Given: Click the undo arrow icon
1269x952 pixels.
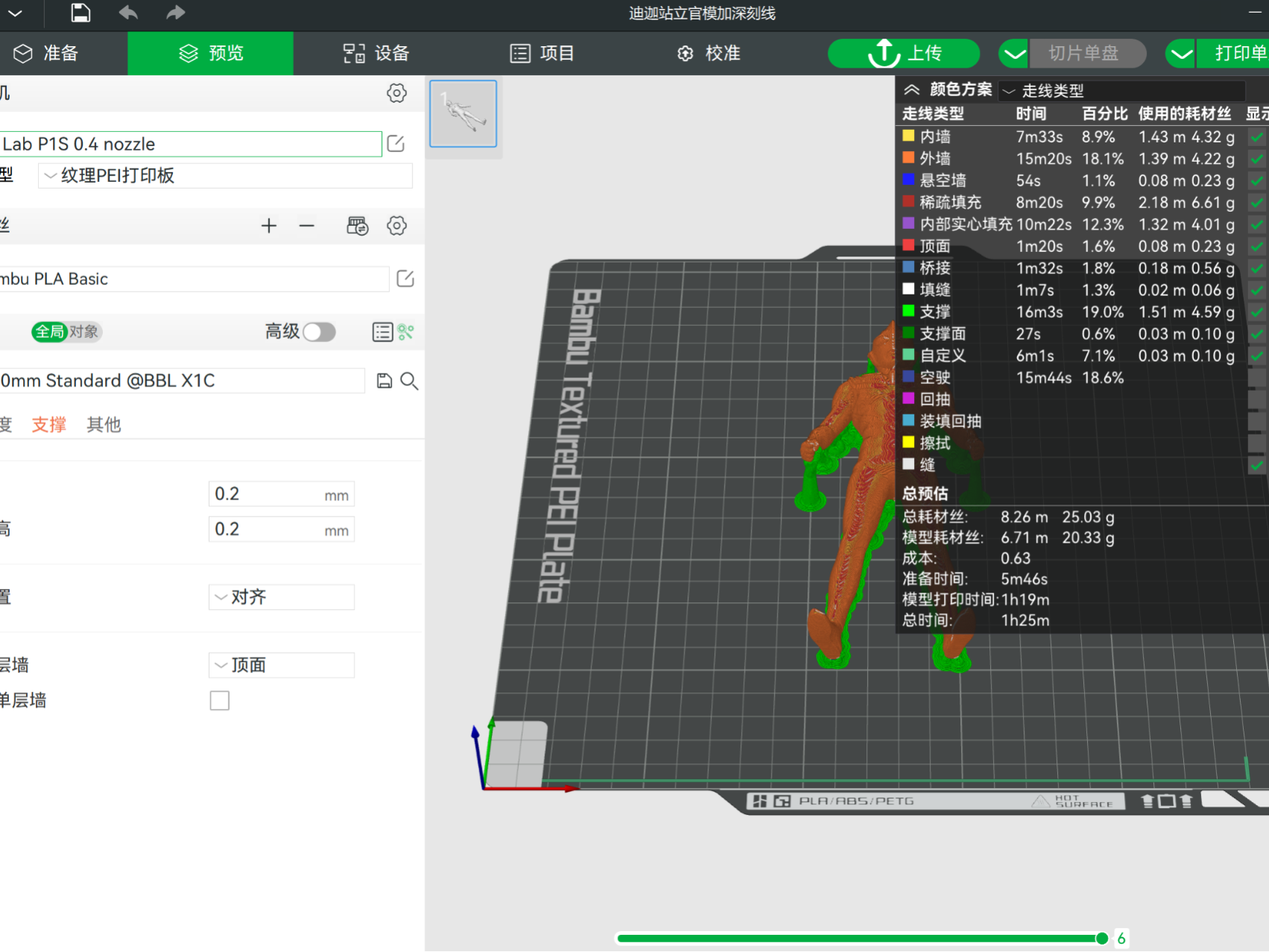Looking at the screenshot, I should [128, 13].
